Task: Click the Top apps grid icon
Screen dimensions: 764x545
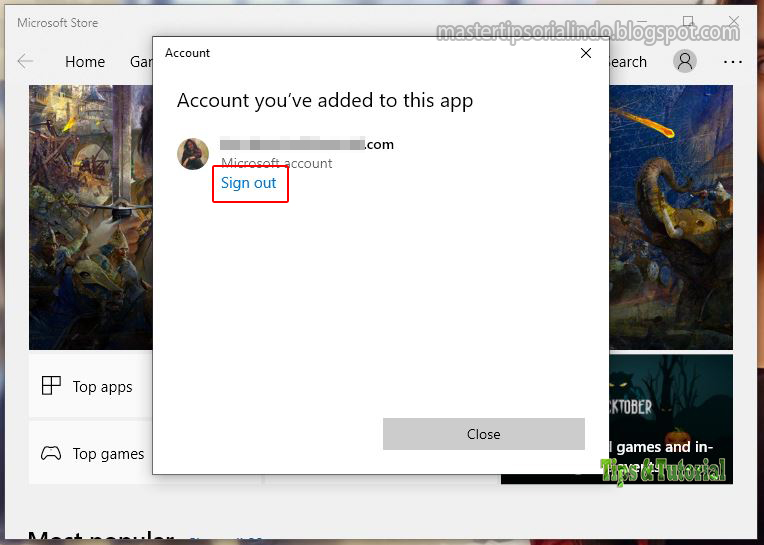Action: (51, 385)
